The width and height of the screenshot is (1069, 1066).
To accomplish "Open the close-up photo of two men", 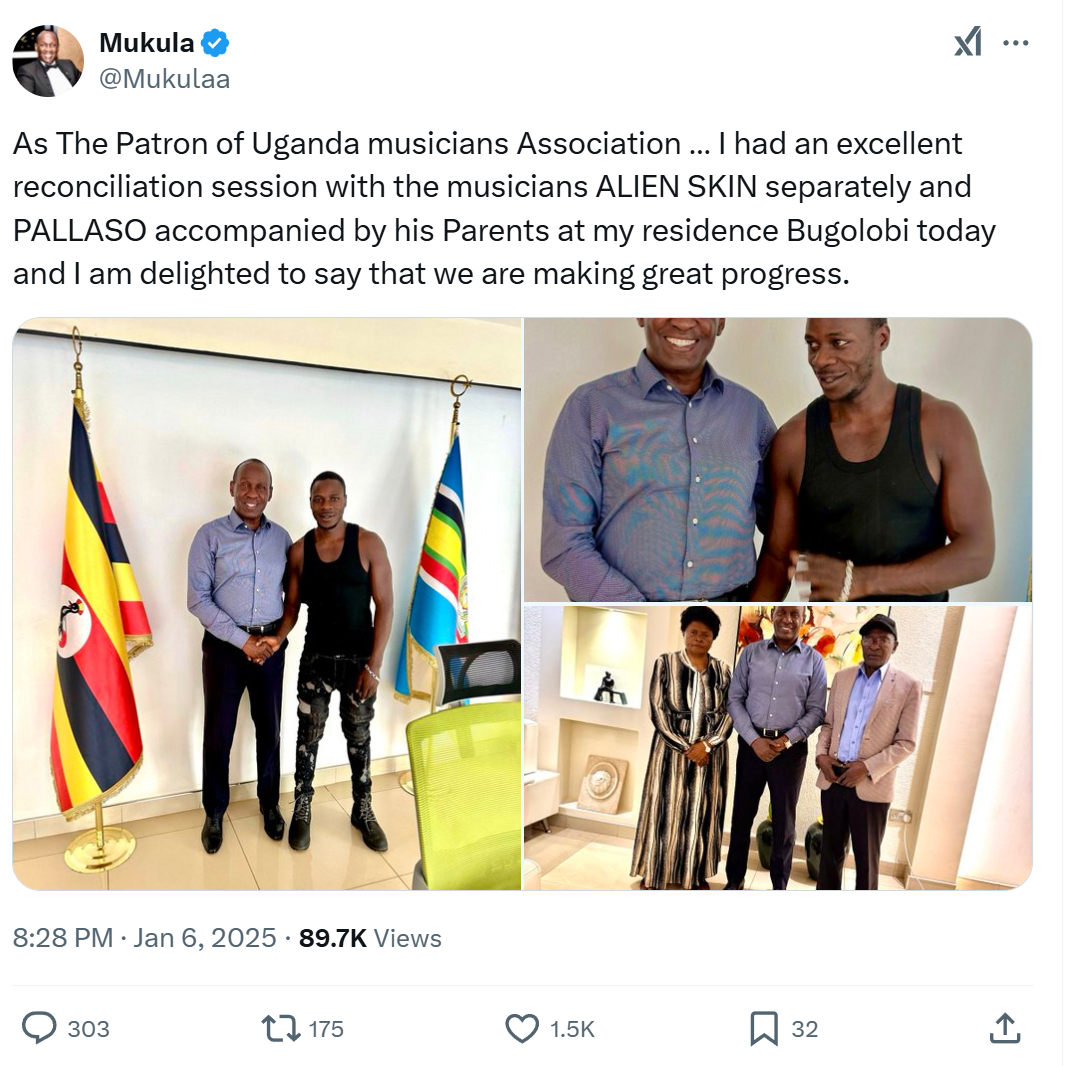I will 778,460.
